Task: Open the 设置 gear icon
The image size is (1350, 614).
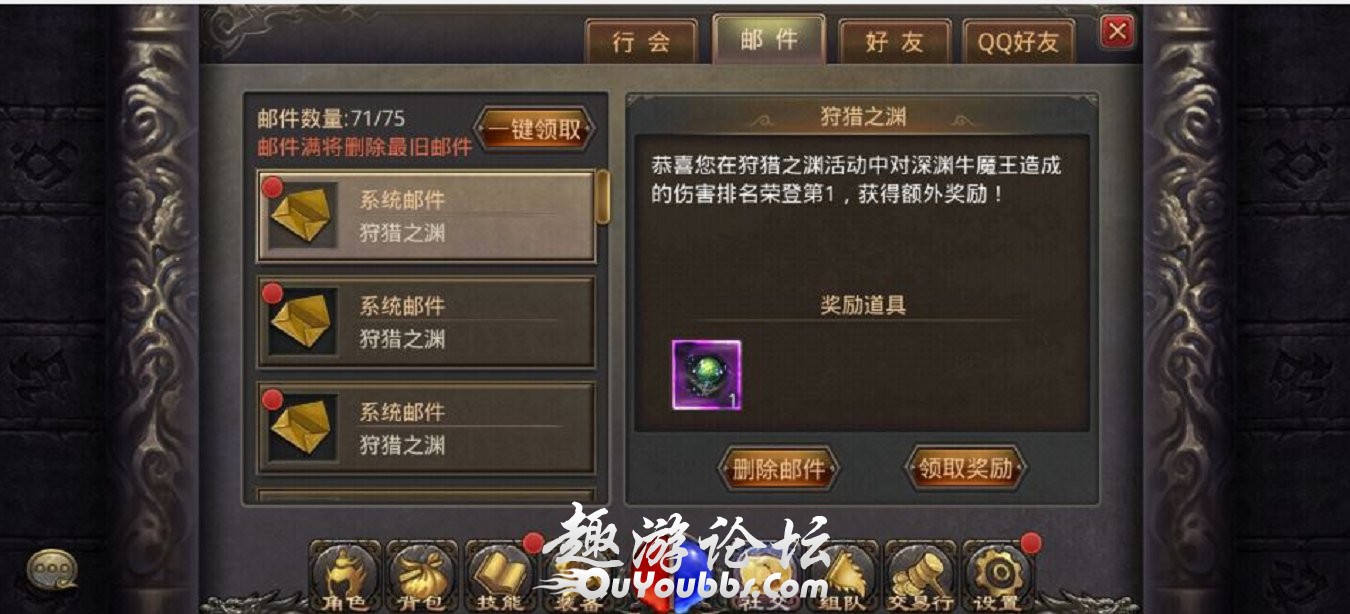Action: pos(997,578)
